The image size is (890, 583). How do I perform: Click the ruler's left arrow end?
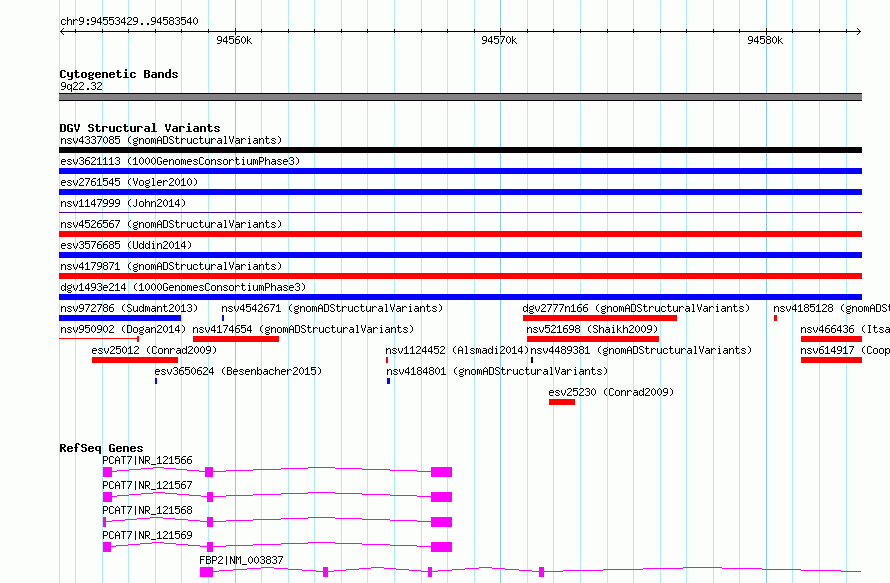tap(62, 31)
